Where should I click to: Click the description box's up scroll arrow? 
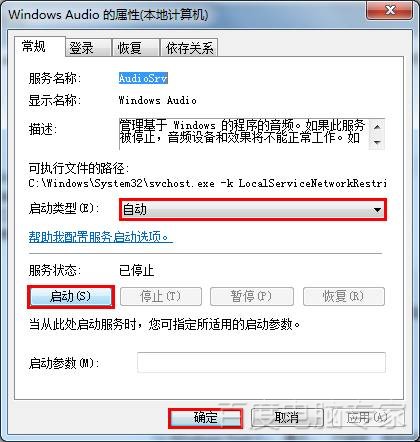(377, 127)
